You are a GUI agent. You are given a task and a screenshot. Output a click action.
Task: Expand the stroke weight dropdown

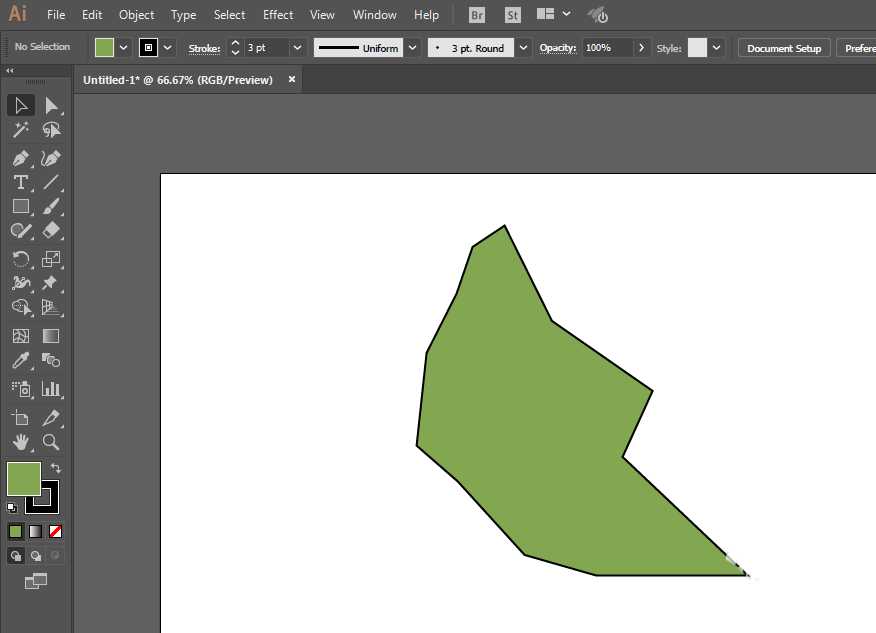[297, 48]
